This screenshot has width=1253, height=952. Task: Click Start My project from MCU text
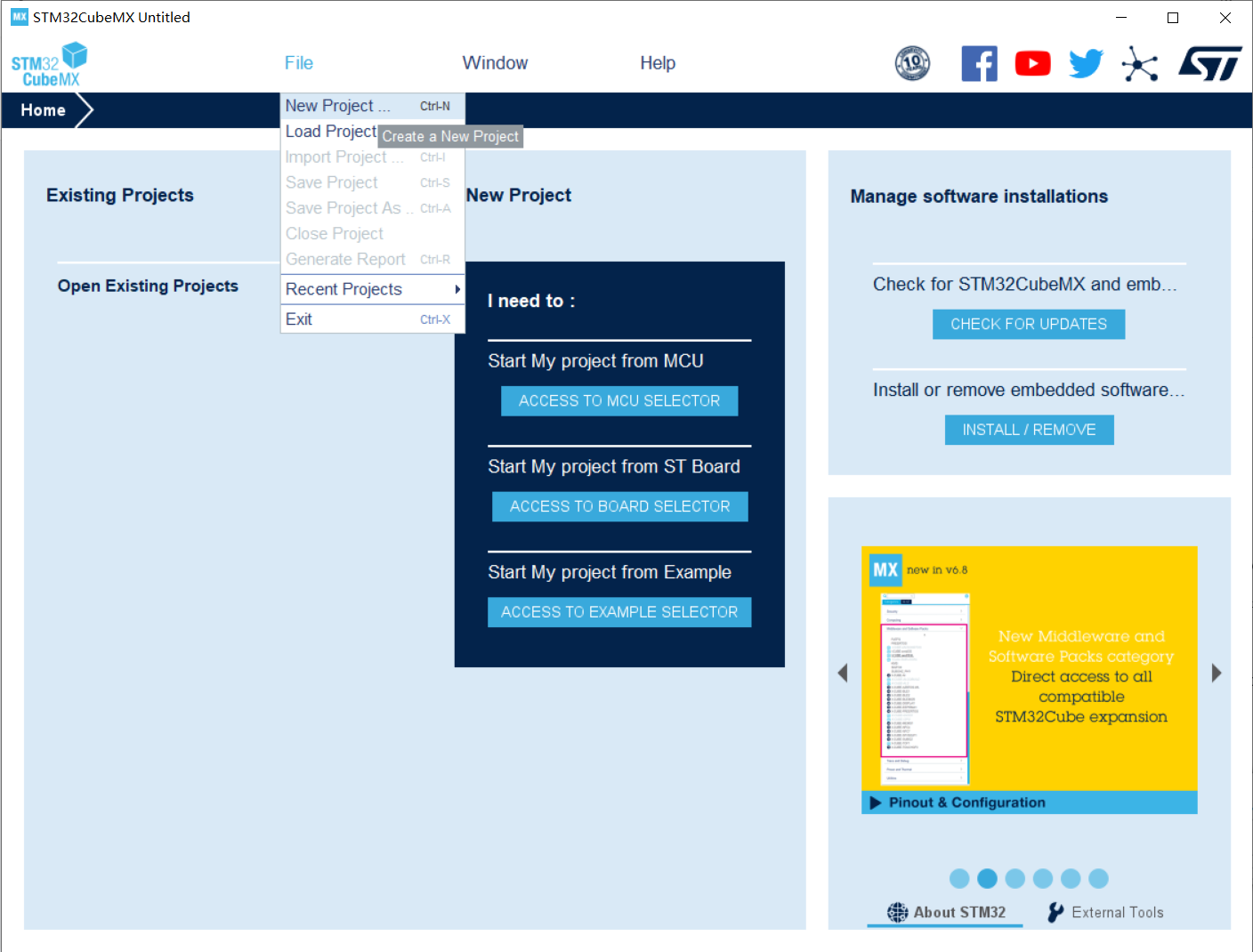click(x=595, y=361)
